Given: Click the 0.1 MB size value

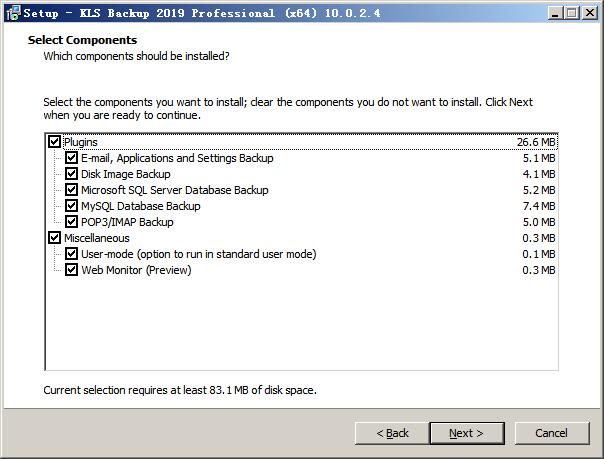Looking at the screenshot, I should [539, 254].
